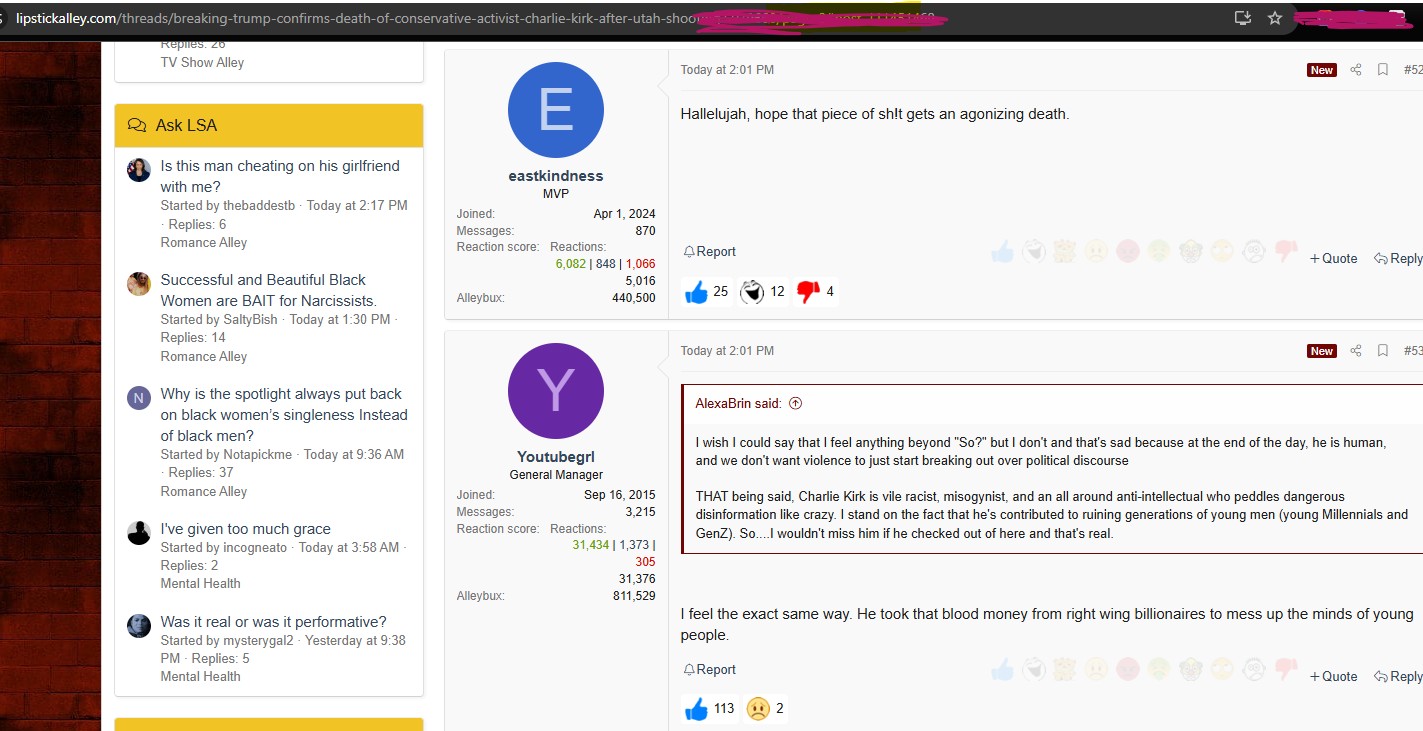React with laughing face on eastkindness's post
This screenshot has height=731, width=1423.
tap(1033, 252)
